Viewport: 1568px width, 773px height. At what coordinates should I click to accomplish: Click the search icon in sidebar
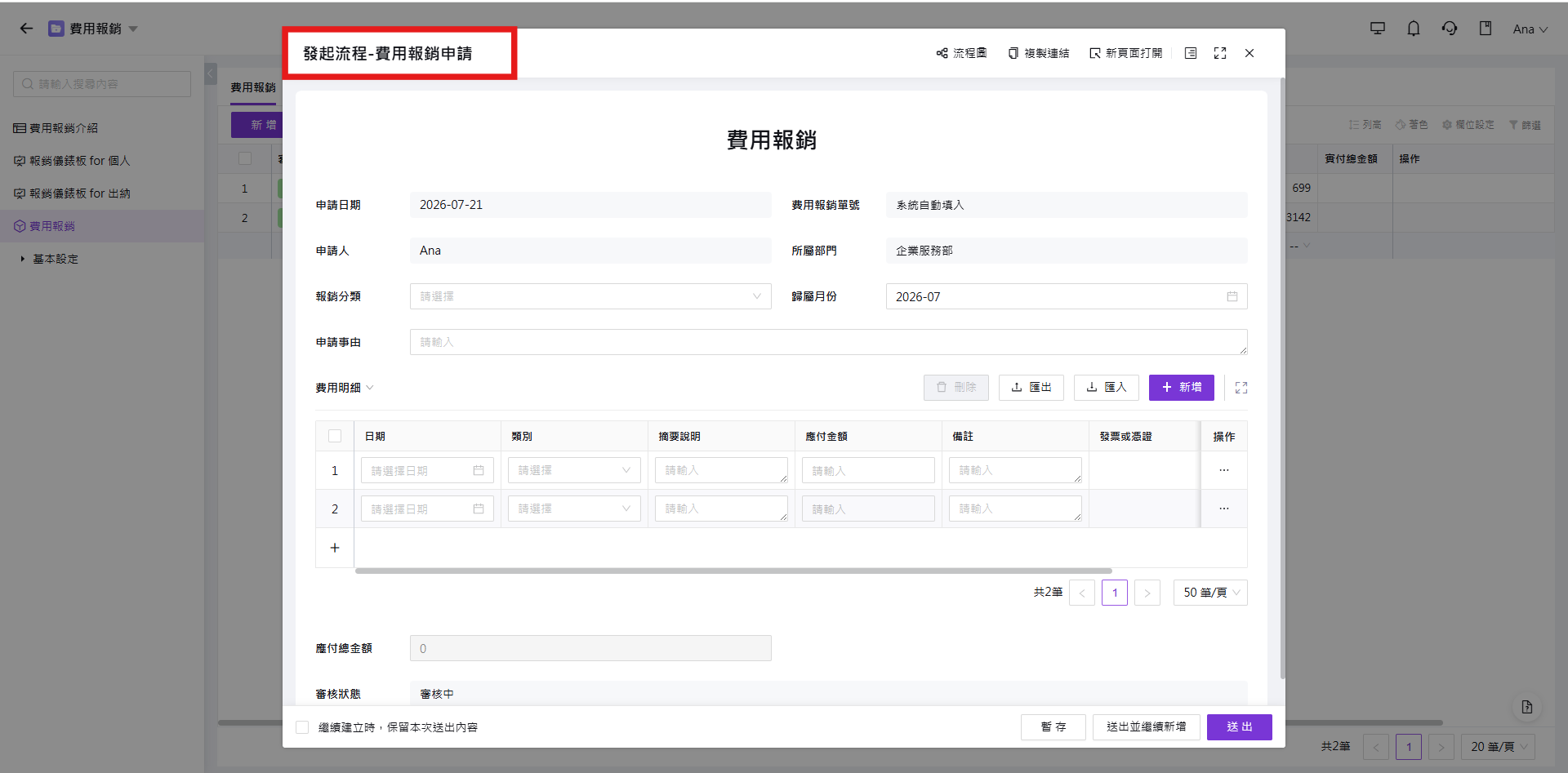pos(28,84)
